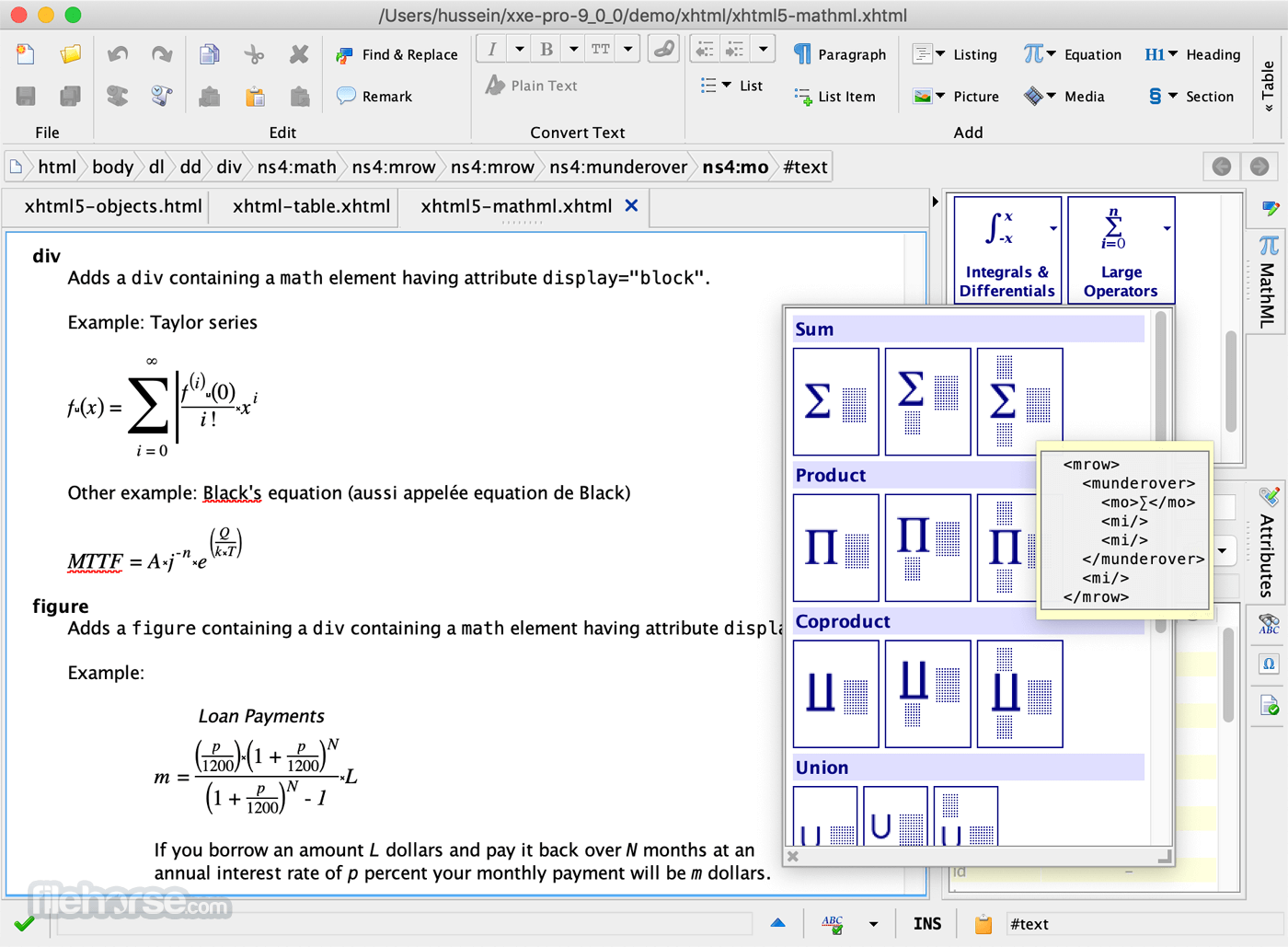Click the Save floppy disk icon
This screenshot has height=947, width=1288.
tap(26, 96)
